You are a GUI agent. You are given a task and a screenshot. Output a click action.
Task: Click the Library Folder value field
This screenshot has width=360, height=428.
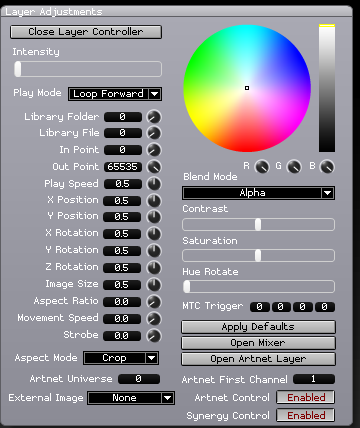[x=123, y=117]
